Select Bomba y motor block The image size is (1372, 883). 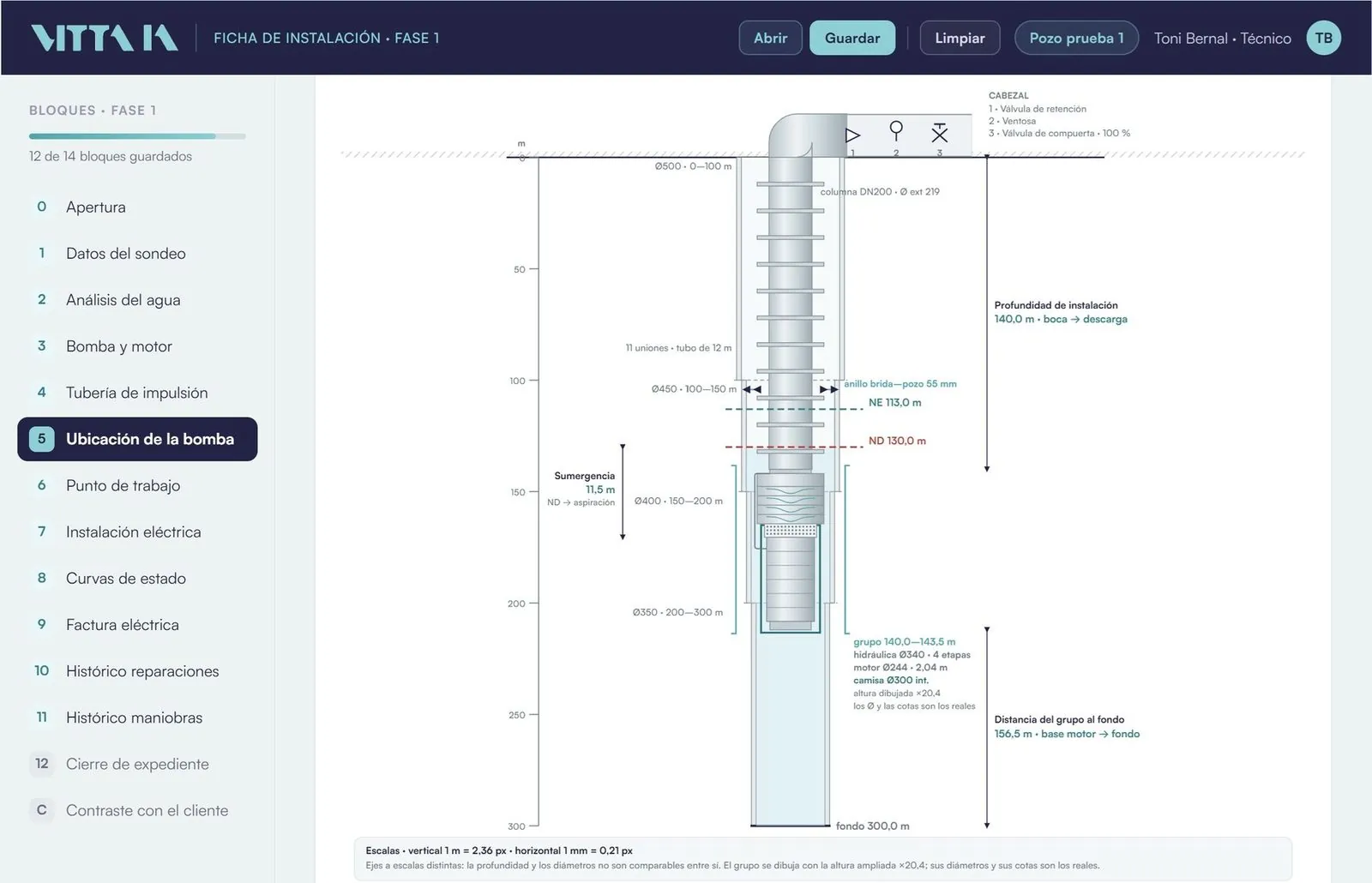[x=137, y=346]
